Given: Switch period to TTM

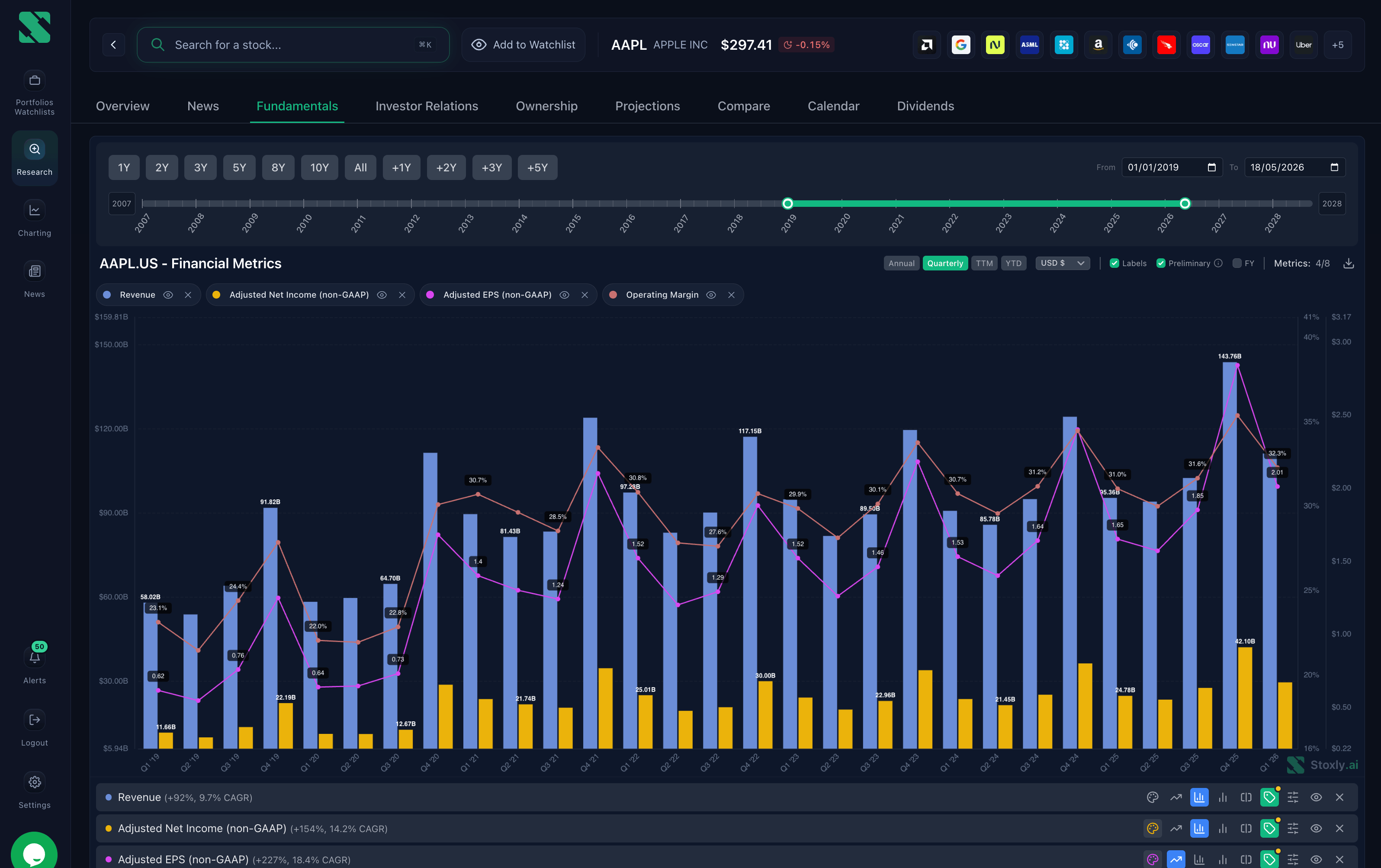Looking at the screenshot, I should pos(984,264).
